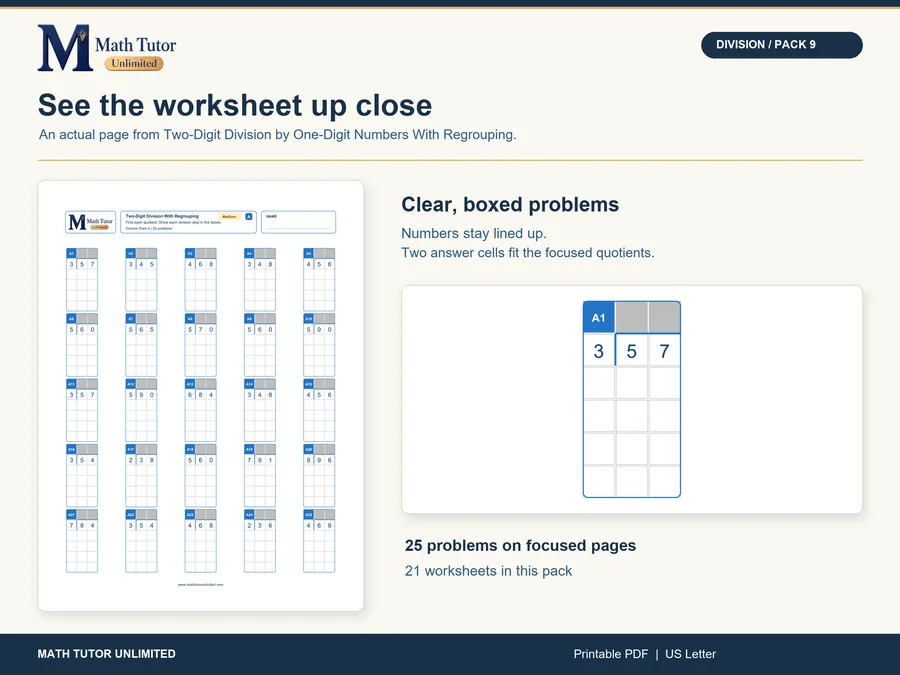Click the blue A1 label in the enlarged problem
This screenshot has height=675, width=900.
[x=599, y=317]
